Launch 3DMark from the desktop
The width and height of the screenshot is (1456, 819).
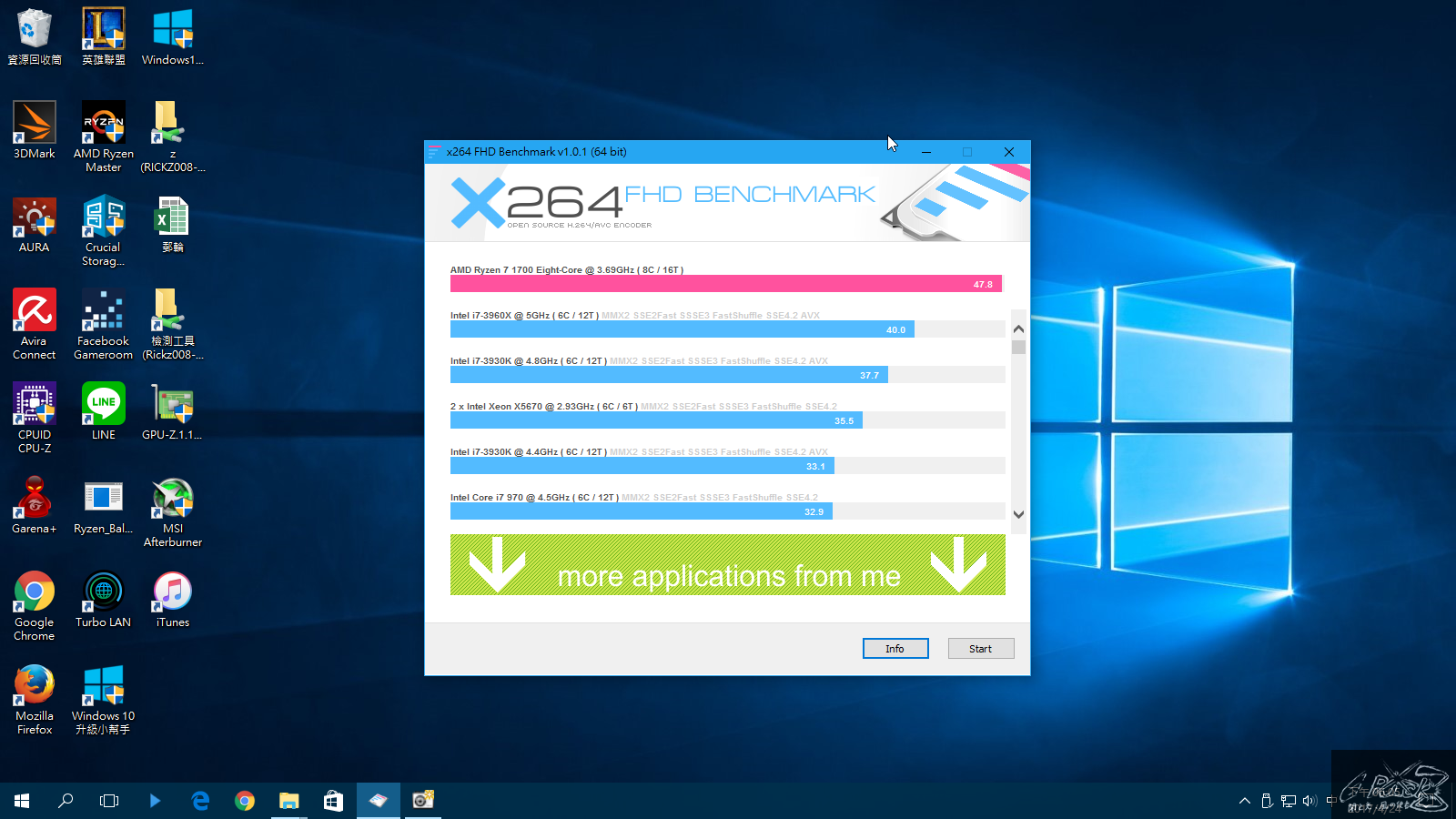pyautogui.click(x=35, y=130)
